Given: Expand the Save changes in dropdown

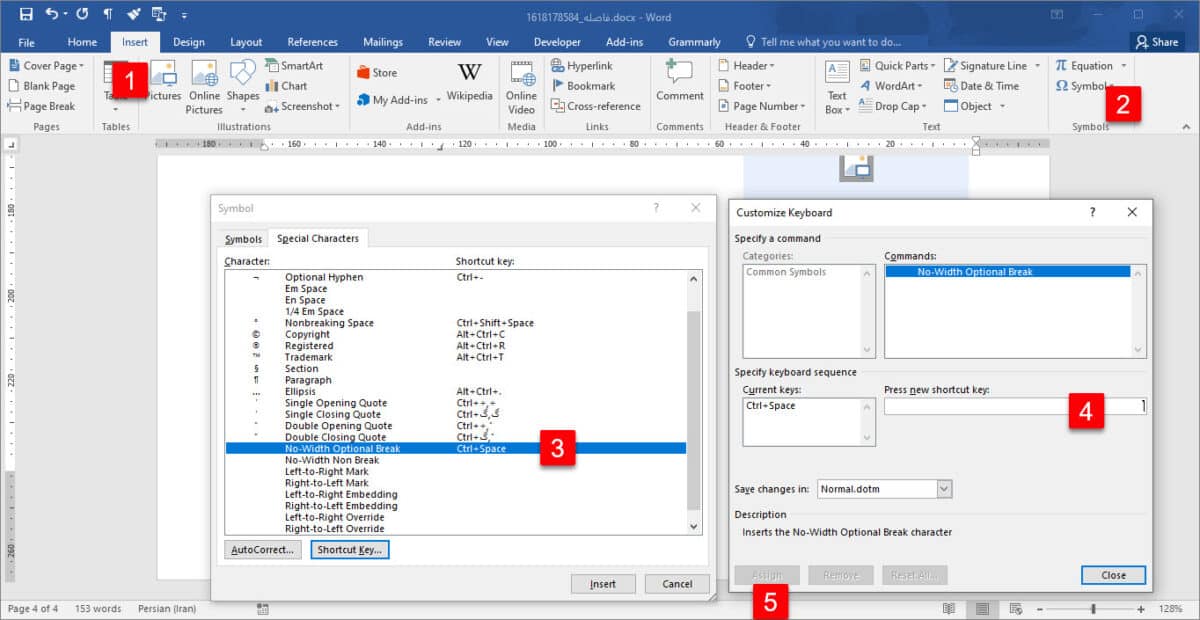Looking at the screenshot, I should coord(944,489).
